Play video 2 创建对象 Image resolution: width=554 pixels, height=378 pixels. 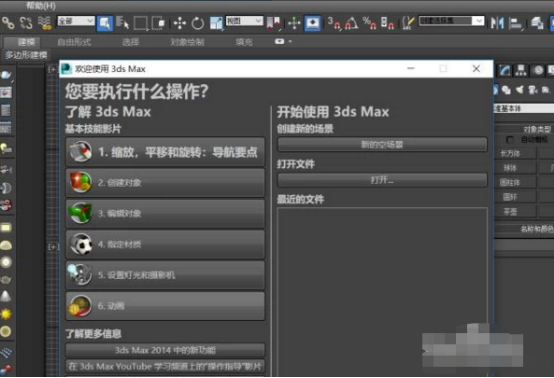point(165,183)
